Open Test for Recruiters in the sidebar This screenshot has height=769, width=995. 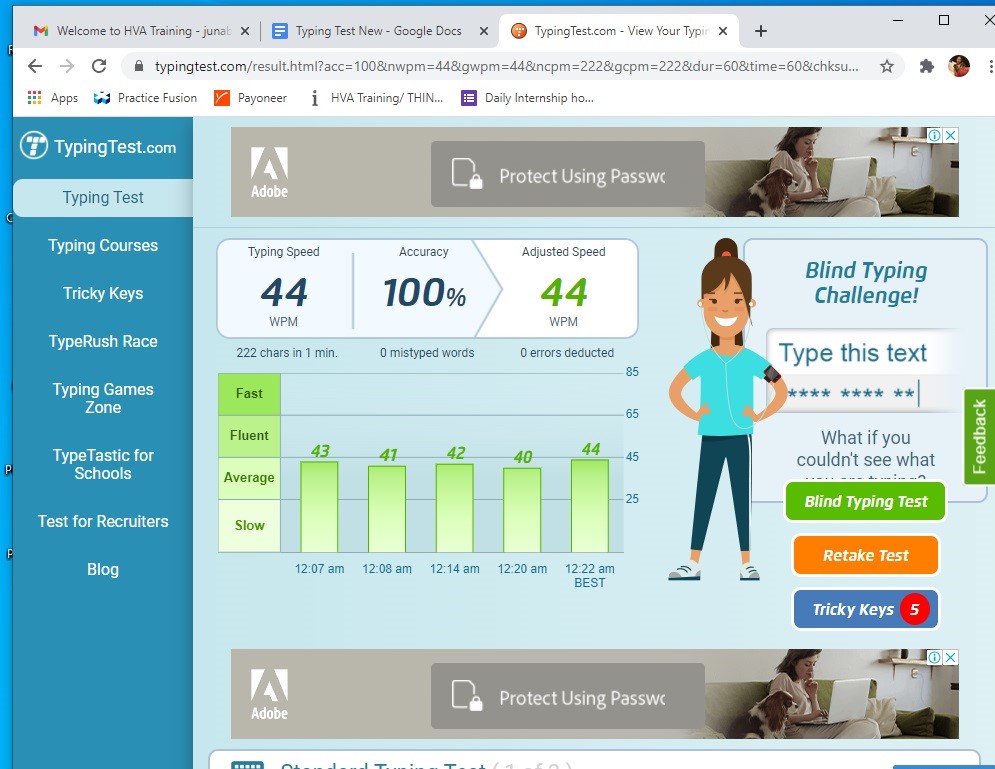pos(103,522)
